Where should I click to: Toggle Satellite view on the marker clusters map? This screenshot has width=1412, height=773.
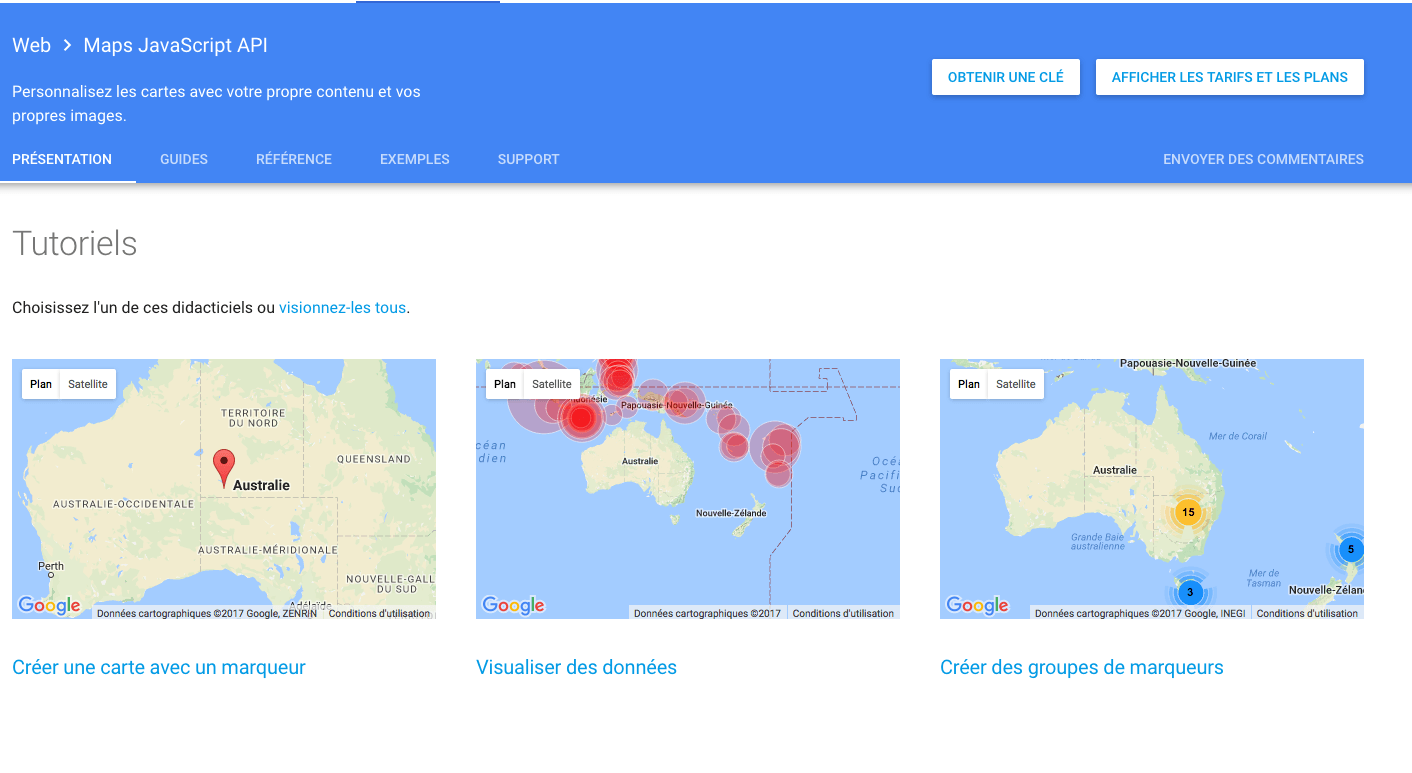[1016, 384]
